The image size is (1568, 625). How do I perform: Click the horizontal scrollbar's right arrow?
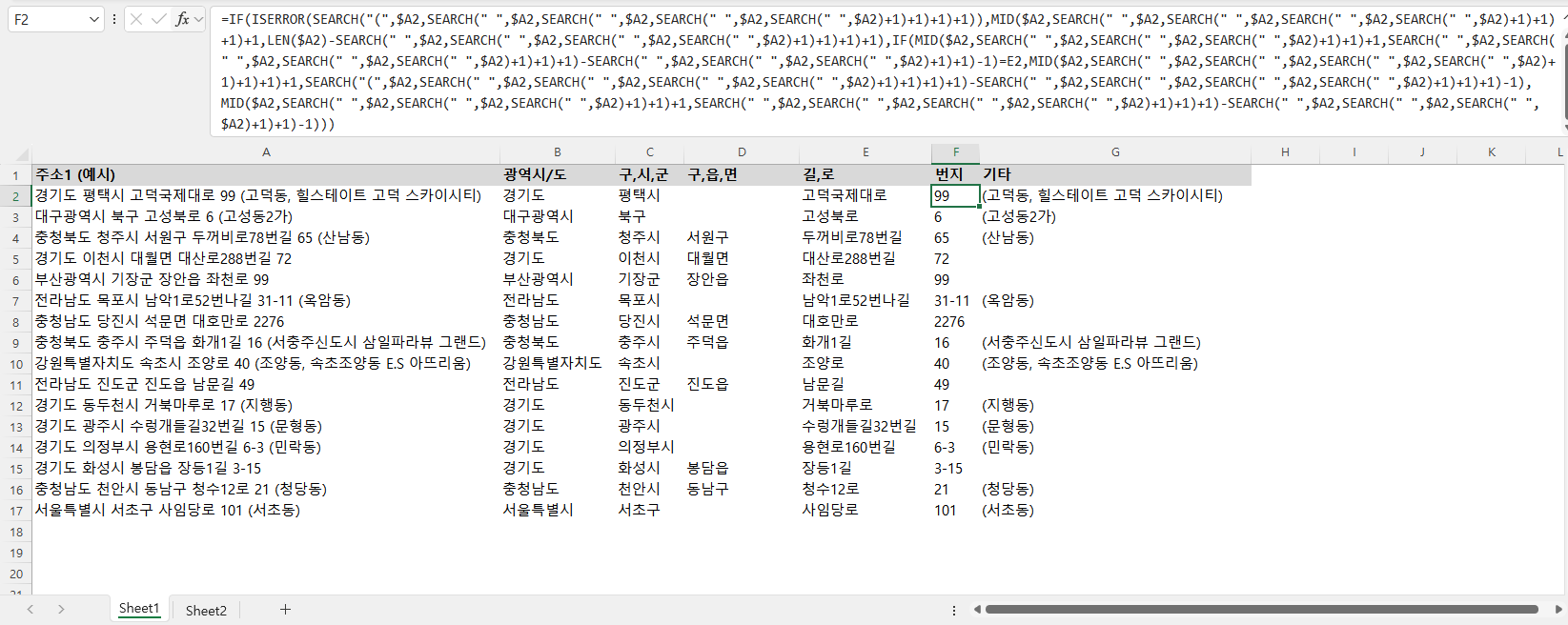[1558, 610]
